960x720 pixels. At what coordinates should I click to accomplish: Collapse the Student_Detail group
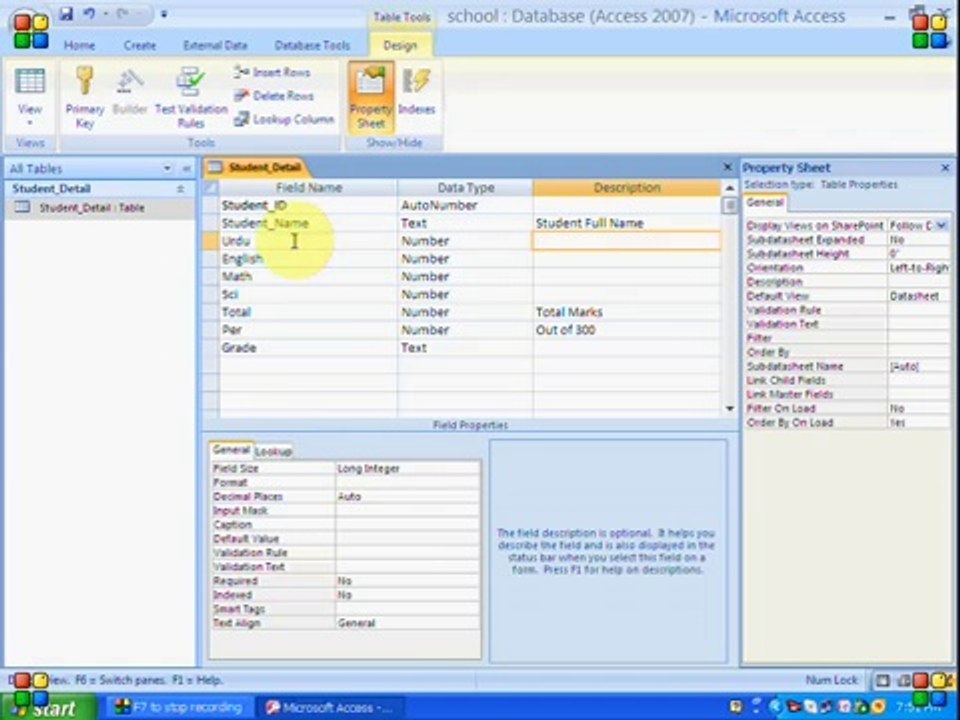pos(181,189)
